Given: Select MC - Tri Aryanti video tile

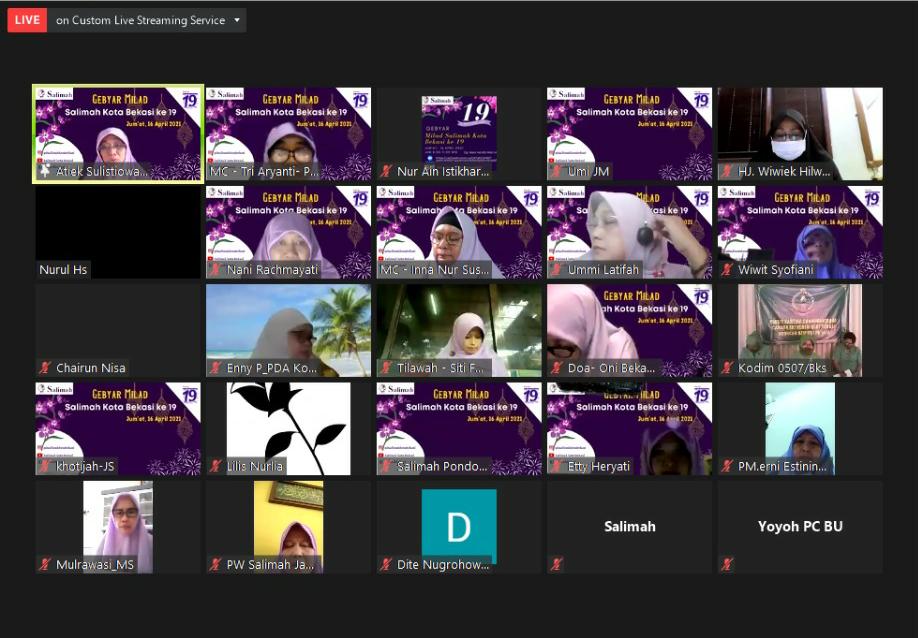Looking at the screenshot, I should [x=289, y=134].
